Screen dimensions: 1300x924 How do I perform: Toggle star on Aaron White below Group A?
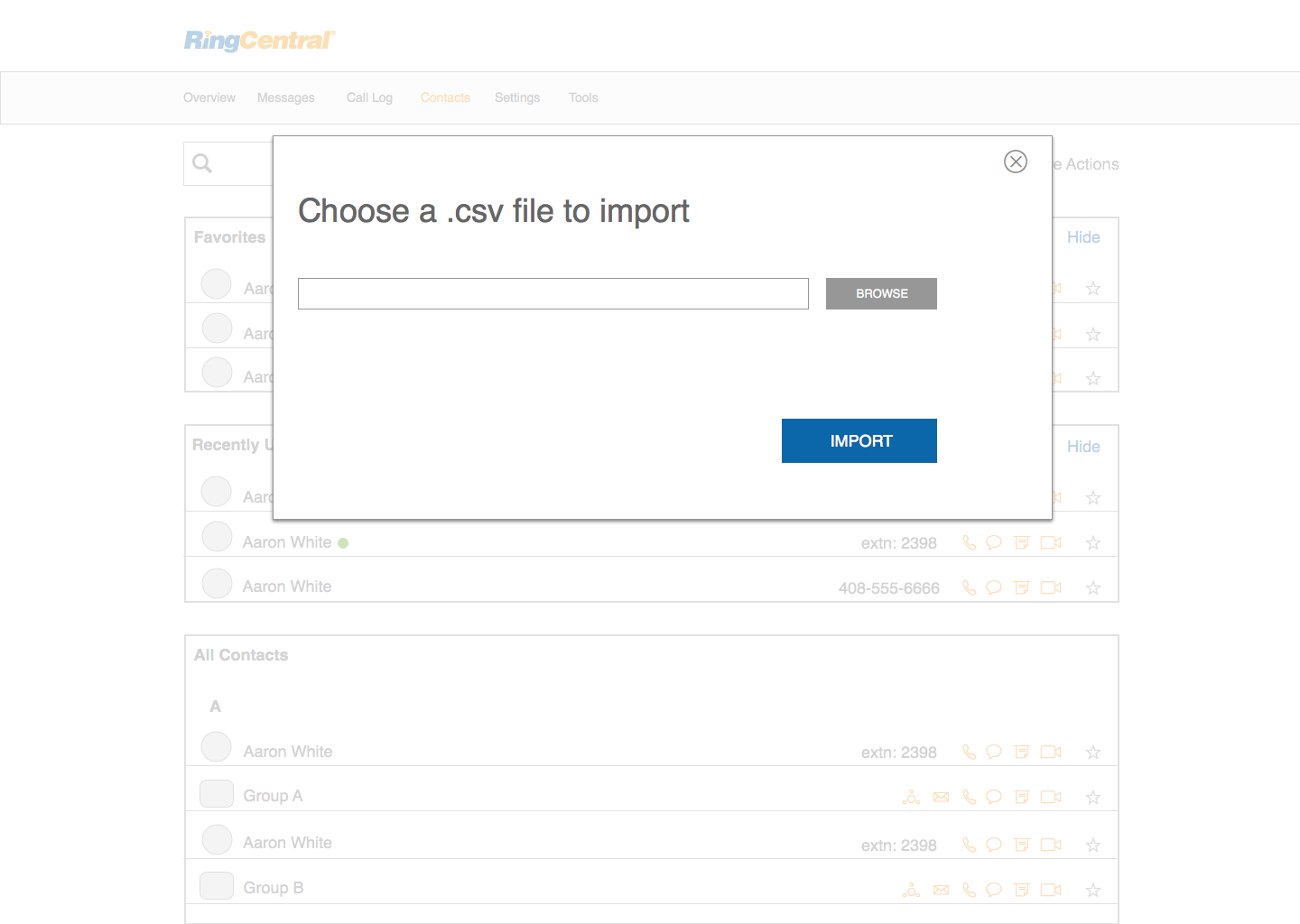(x=1093, y=845)
